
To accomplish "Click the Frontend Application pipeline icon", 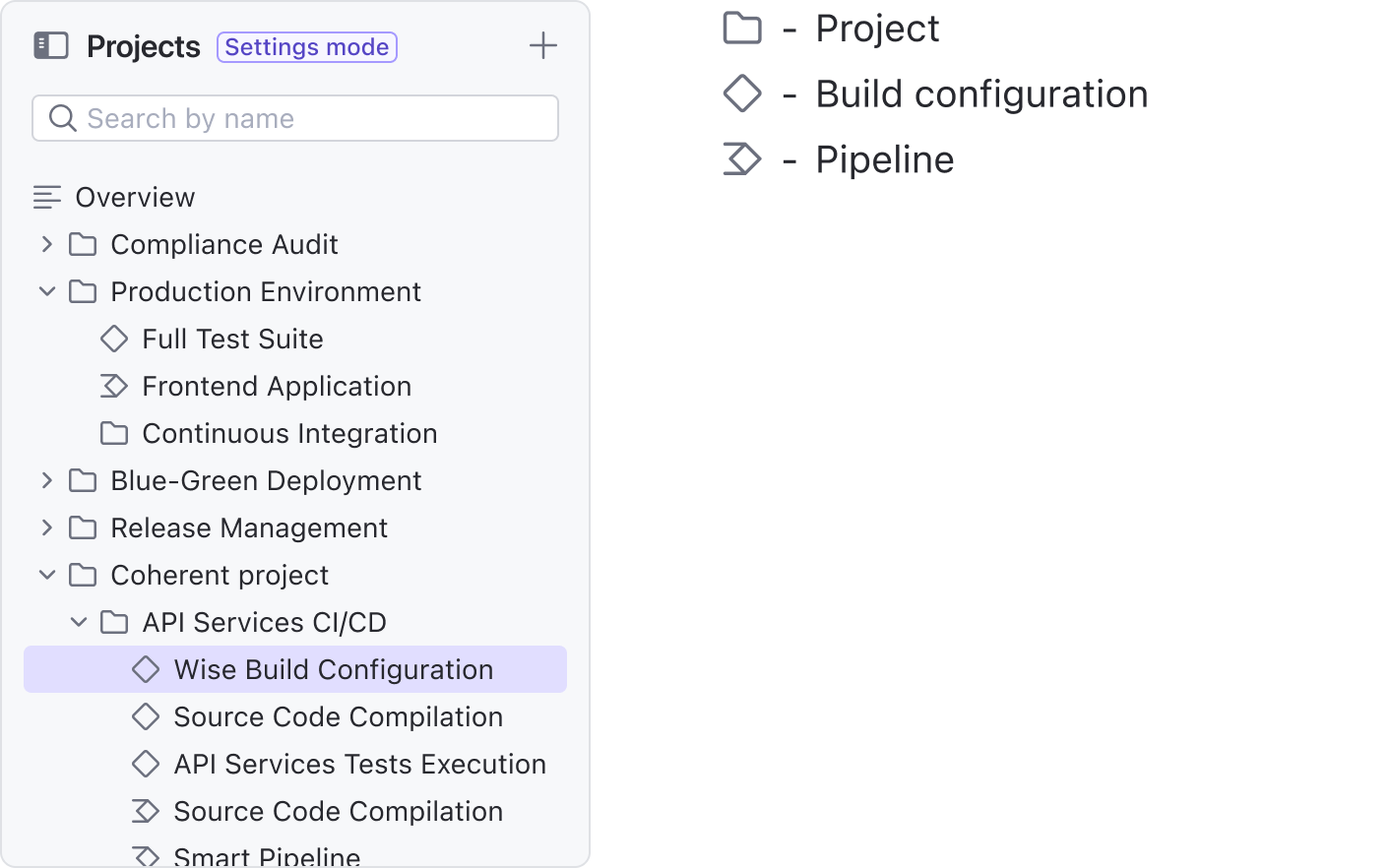I will pos(114,386).
